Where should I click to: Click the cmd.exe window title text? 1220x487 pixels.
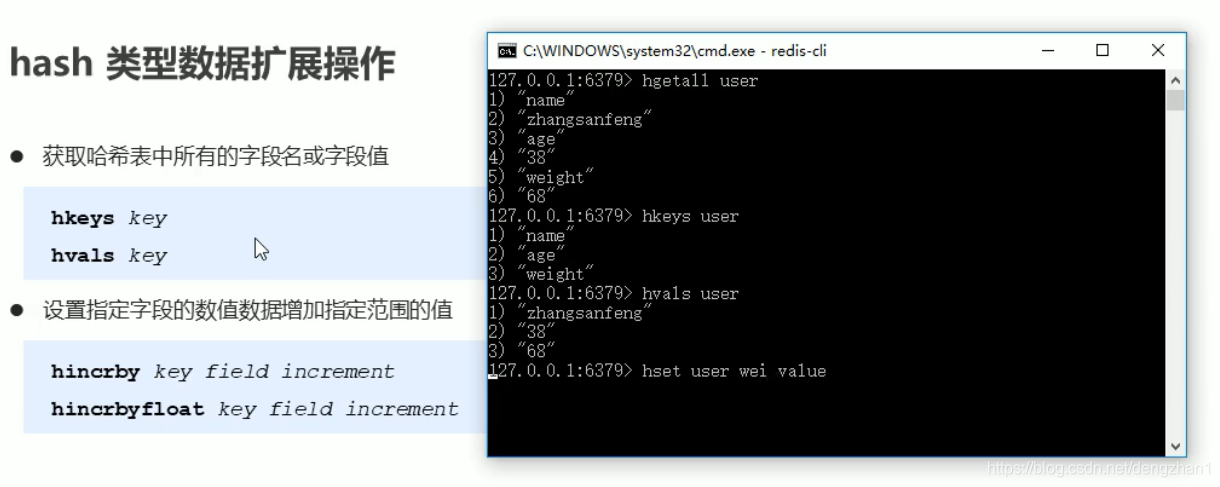(x=675, y=51)
